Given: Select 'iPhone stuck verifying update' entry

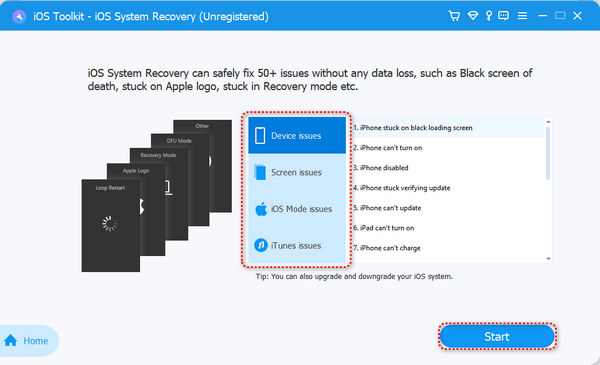Looking at the screenshot, I should coord(448,188).
